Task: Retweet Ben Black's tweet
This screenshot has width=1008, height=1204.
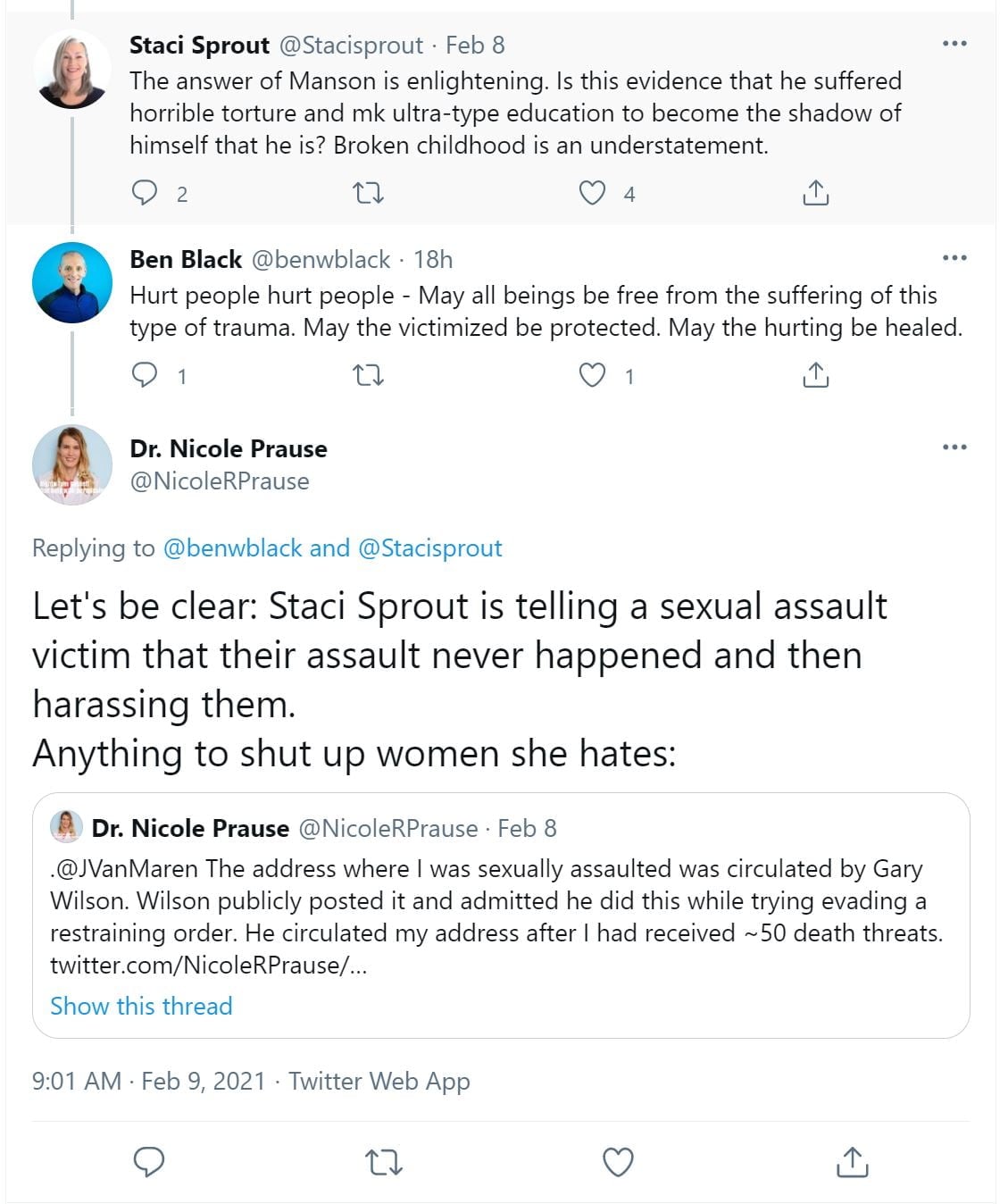Action: (369, 376)
